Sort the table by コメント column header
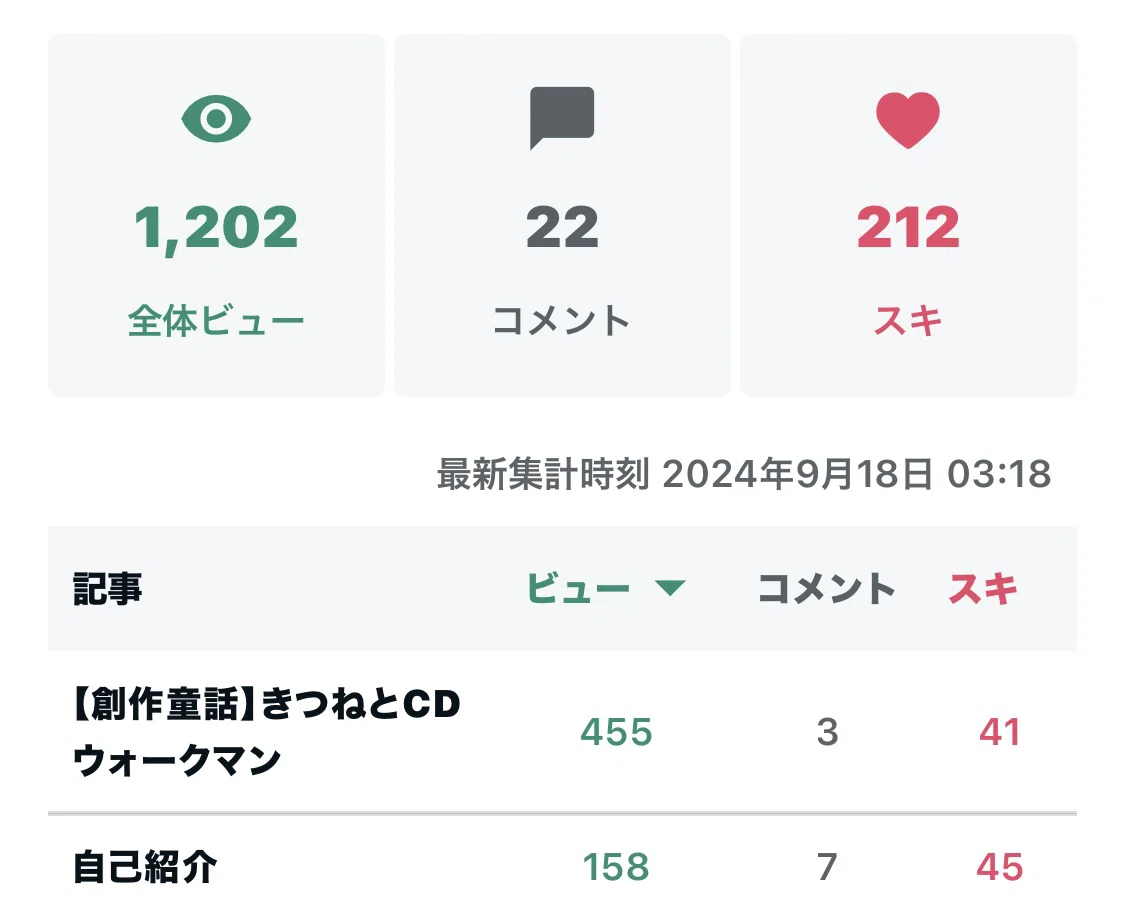The image size is (1125, 918). (x=827, y=589)
